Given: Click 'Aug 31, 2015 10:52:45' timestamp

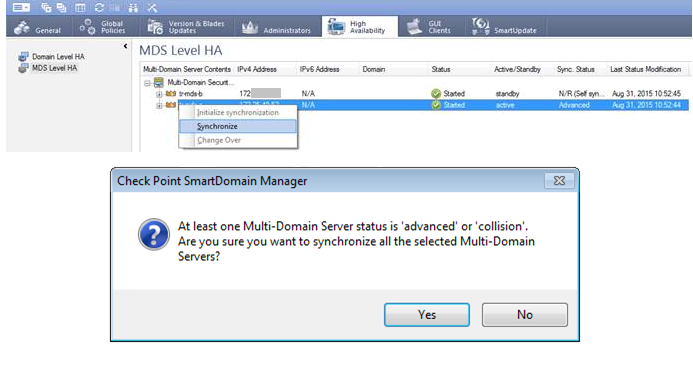Looking at the screenshot, I should (x=646, y=94).
